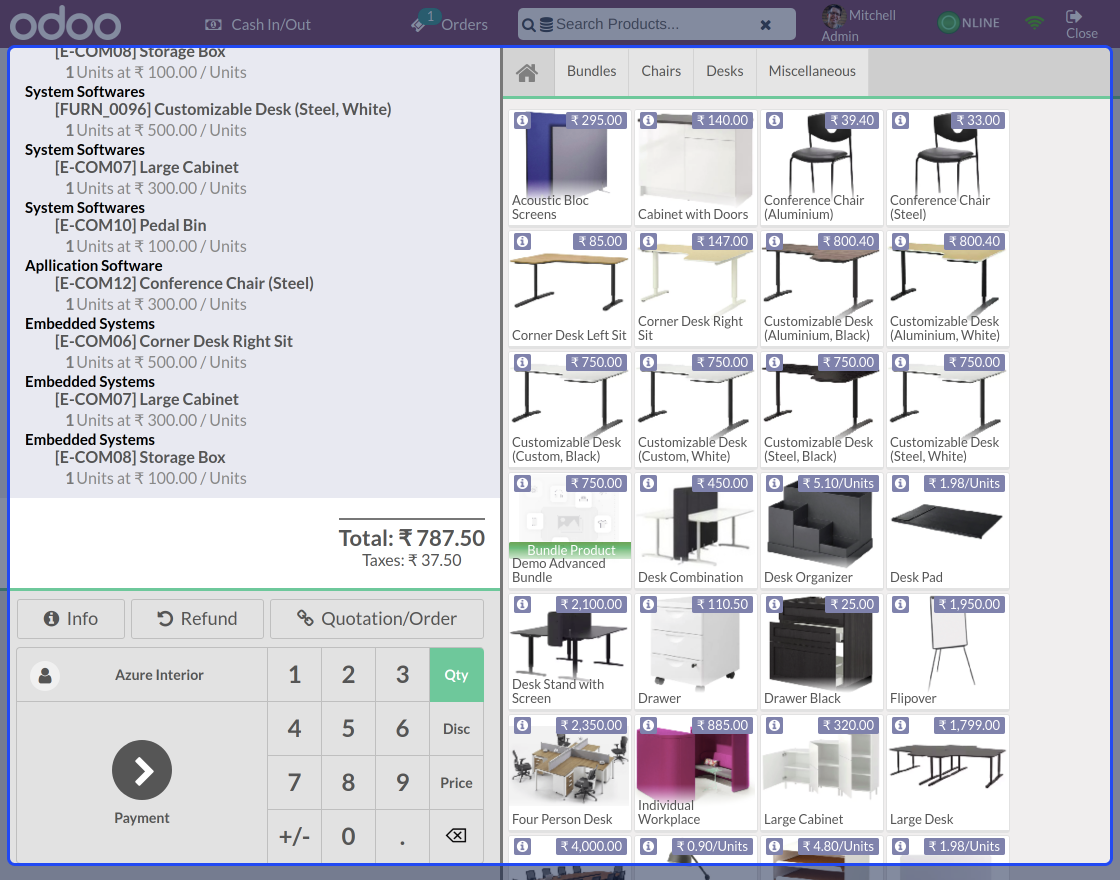
Task: Open info for Flipover
Action: (900, 604)
